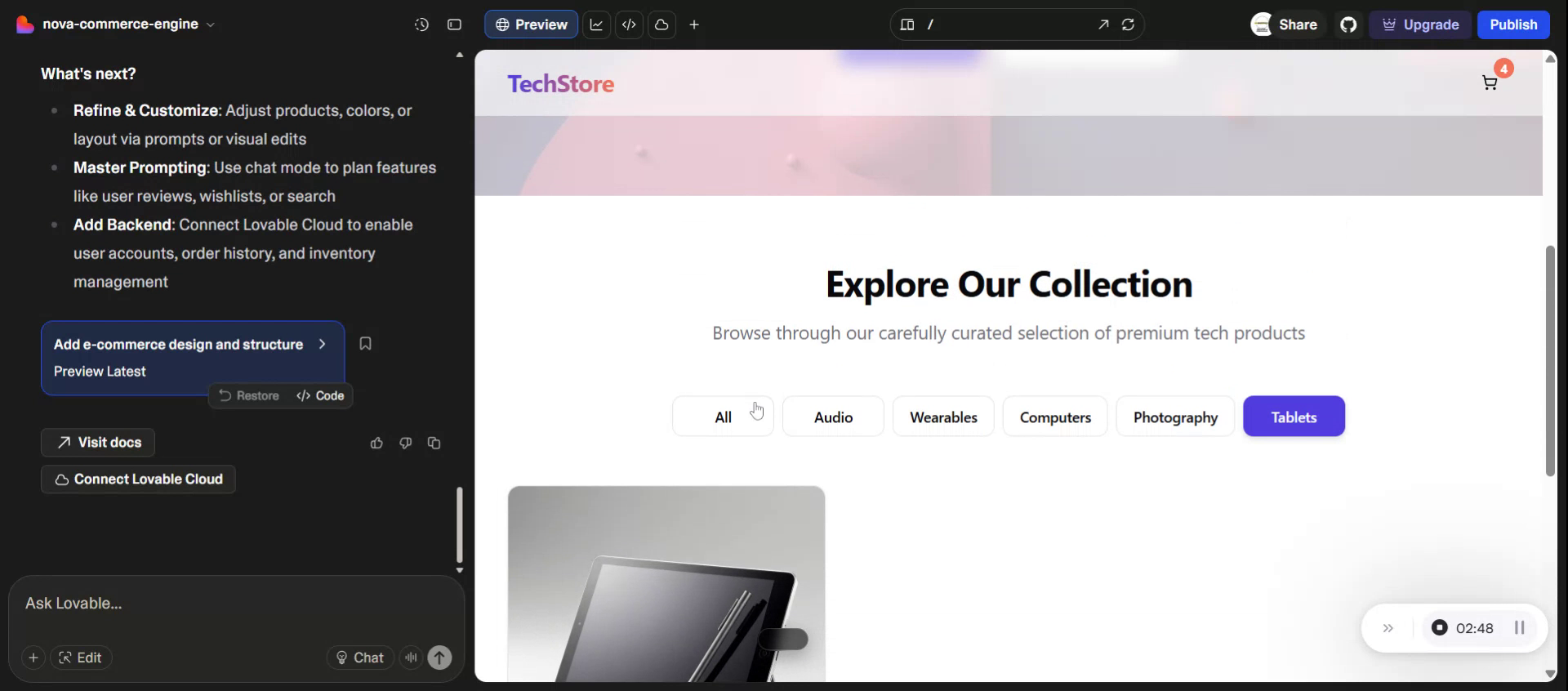This screenshot has height=691, width=1568.
Task: Click the plus icon in top toolbar
Action: (694, 25)
